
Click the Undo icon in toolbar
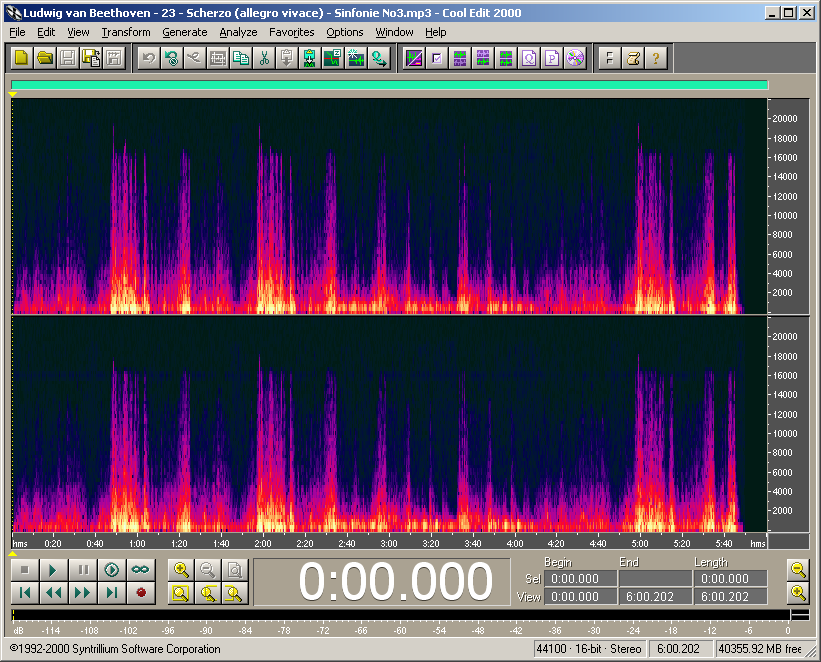[148, 58]
